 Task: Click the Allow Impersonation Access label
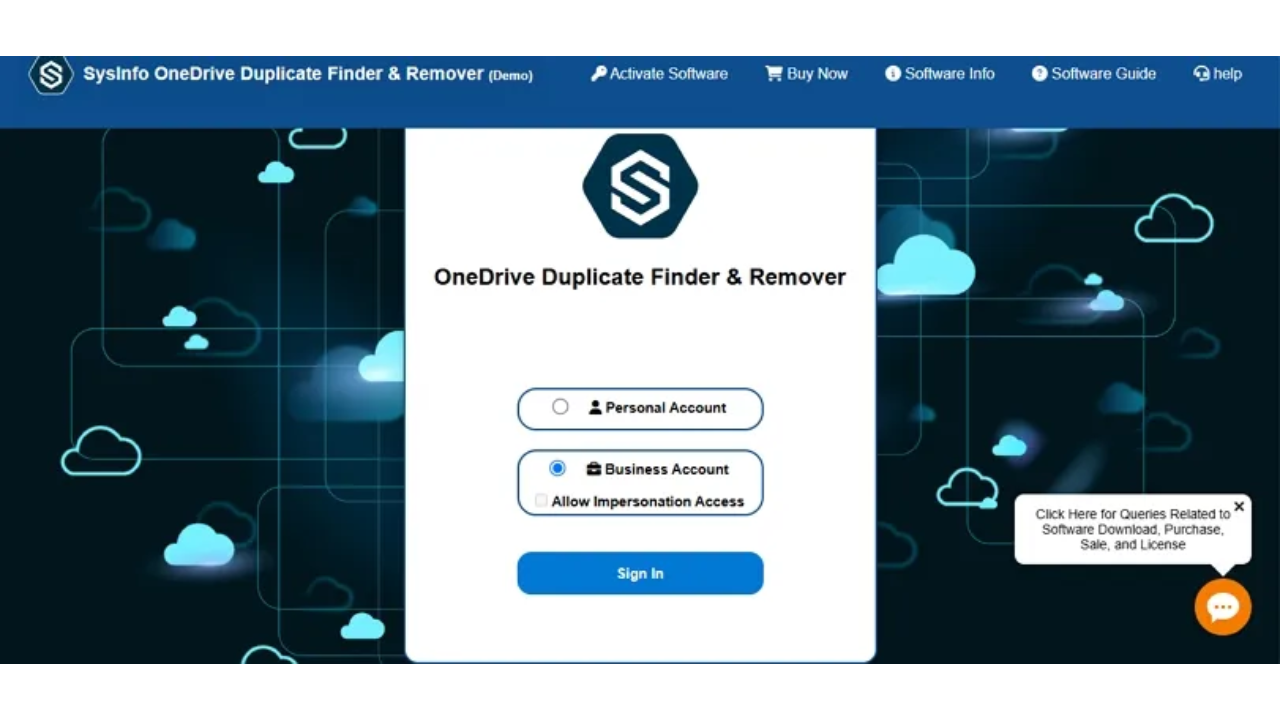click(x=648, y=502)
